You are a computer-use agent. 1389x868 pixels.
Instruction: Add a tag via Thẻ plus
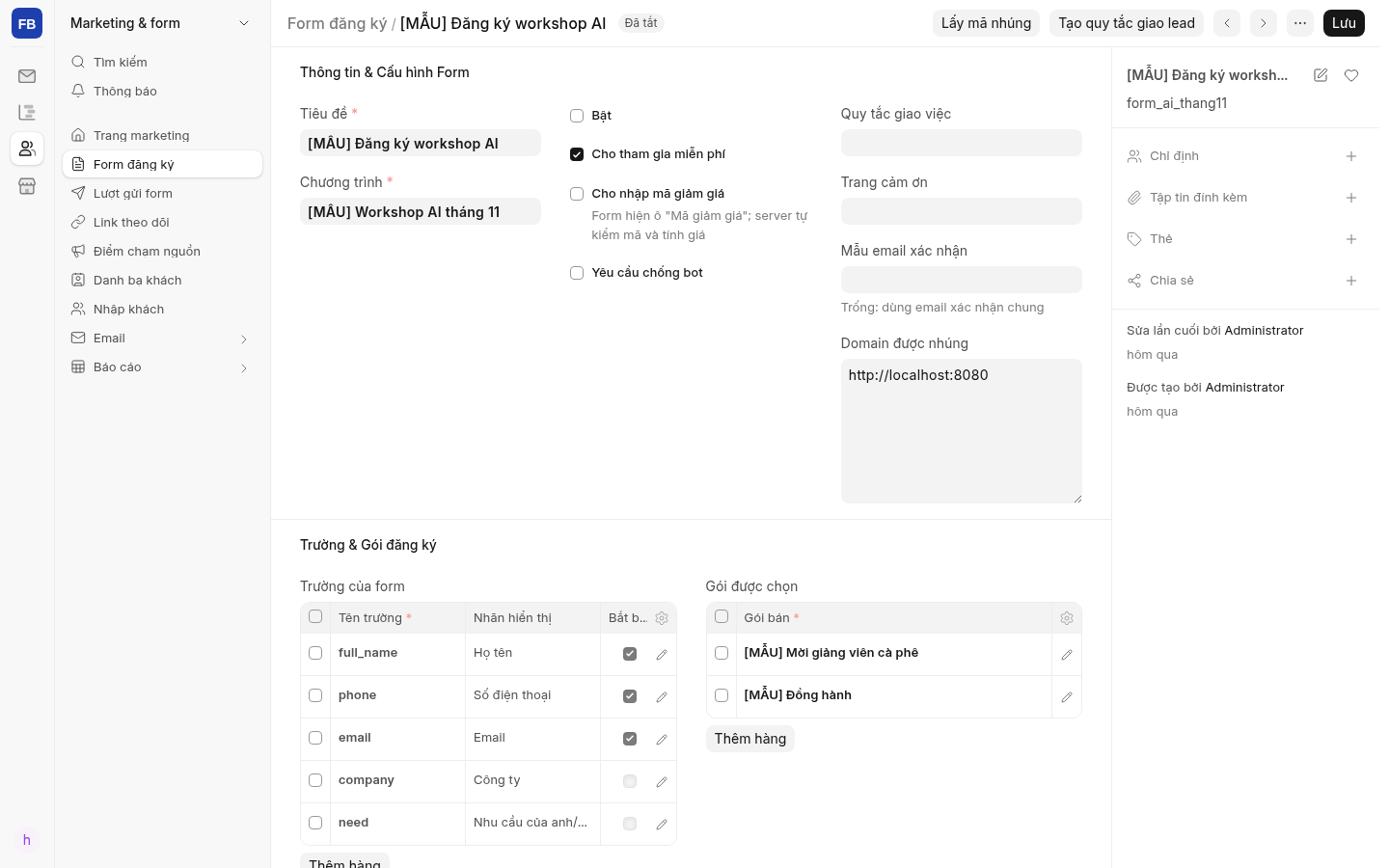click(x=1351, y=239)
